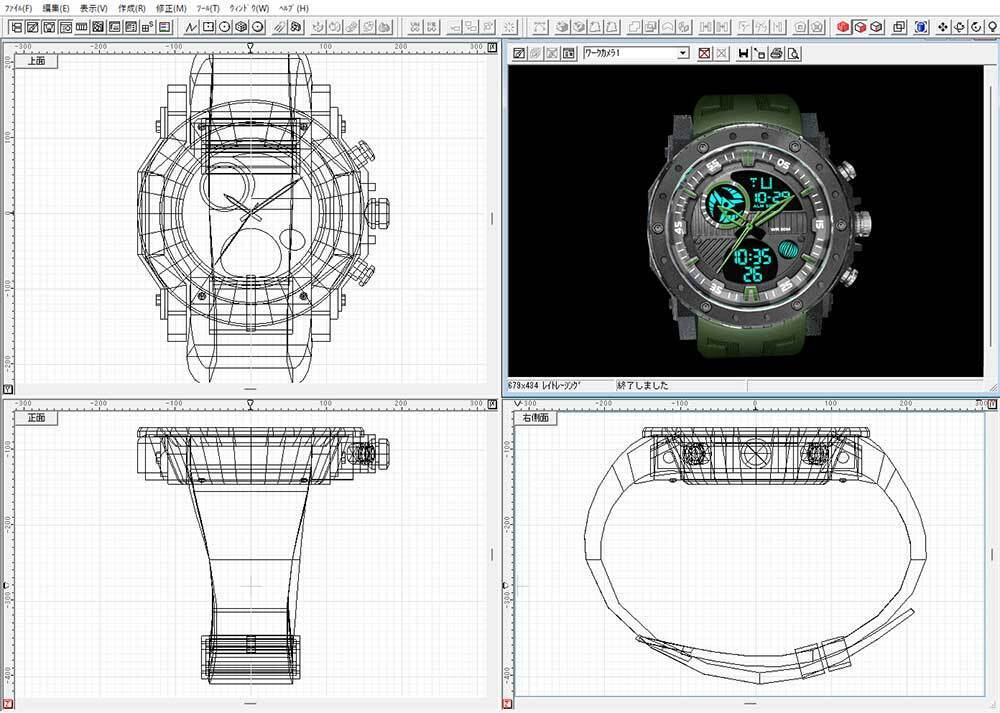
Task: Toggle the wireframe cube display mode
Action: [x=876, y=27]
